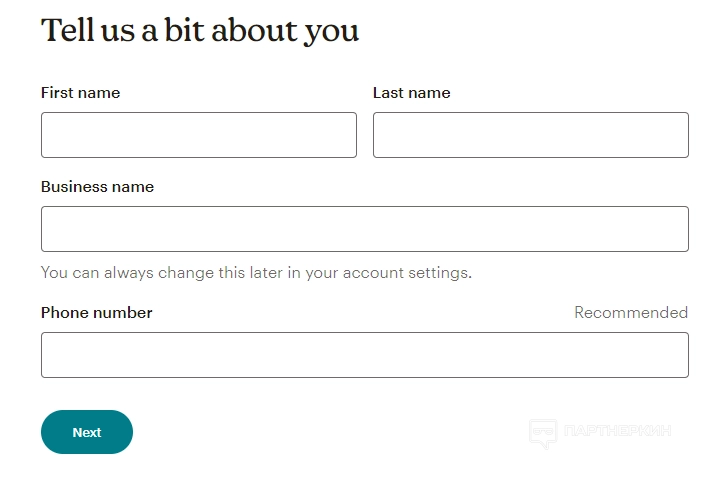Activate the box below the Recommended hint

pyautogui.click(x=364, y=355)
